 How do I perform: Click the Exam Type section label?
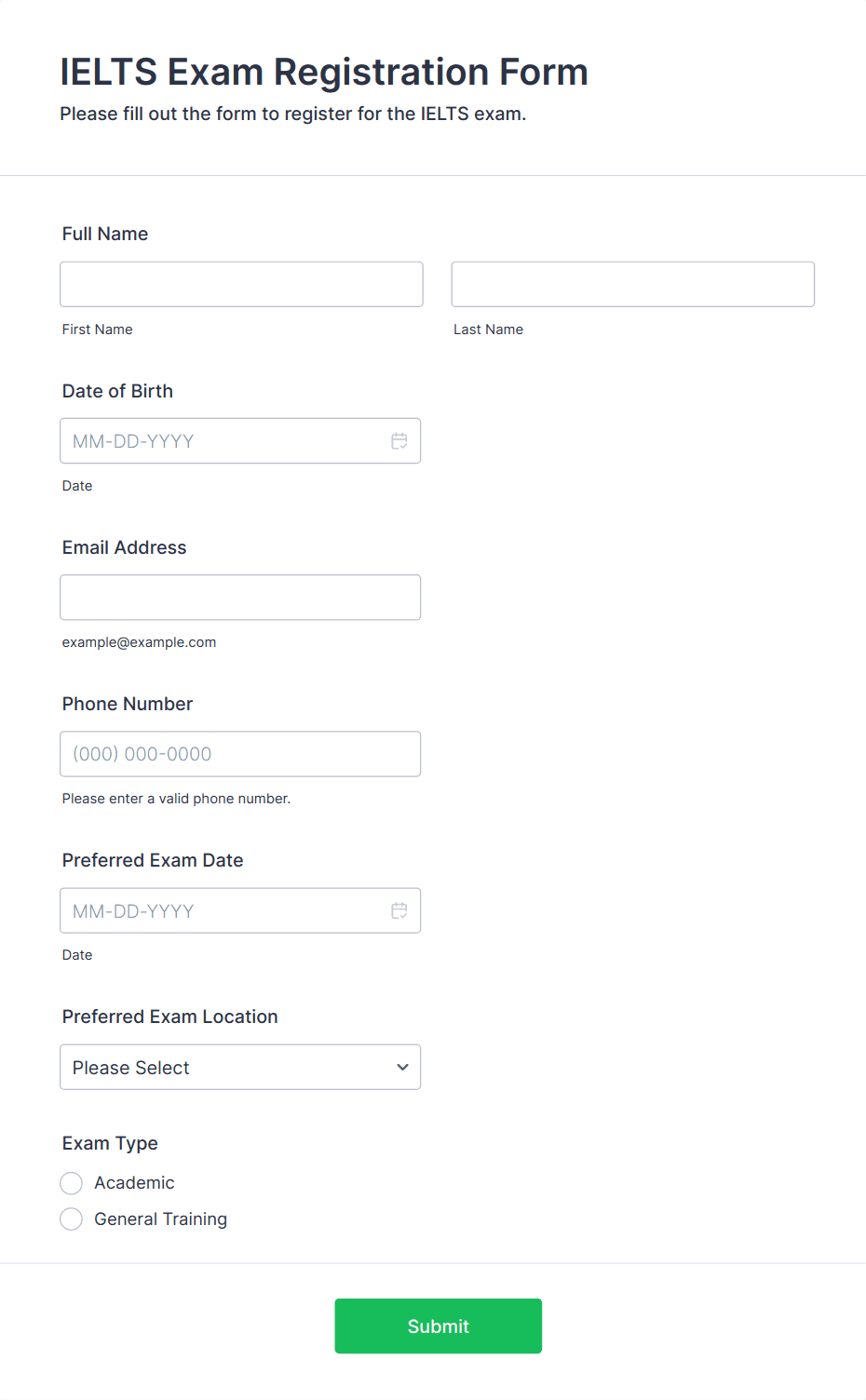tap(110, 1143)
